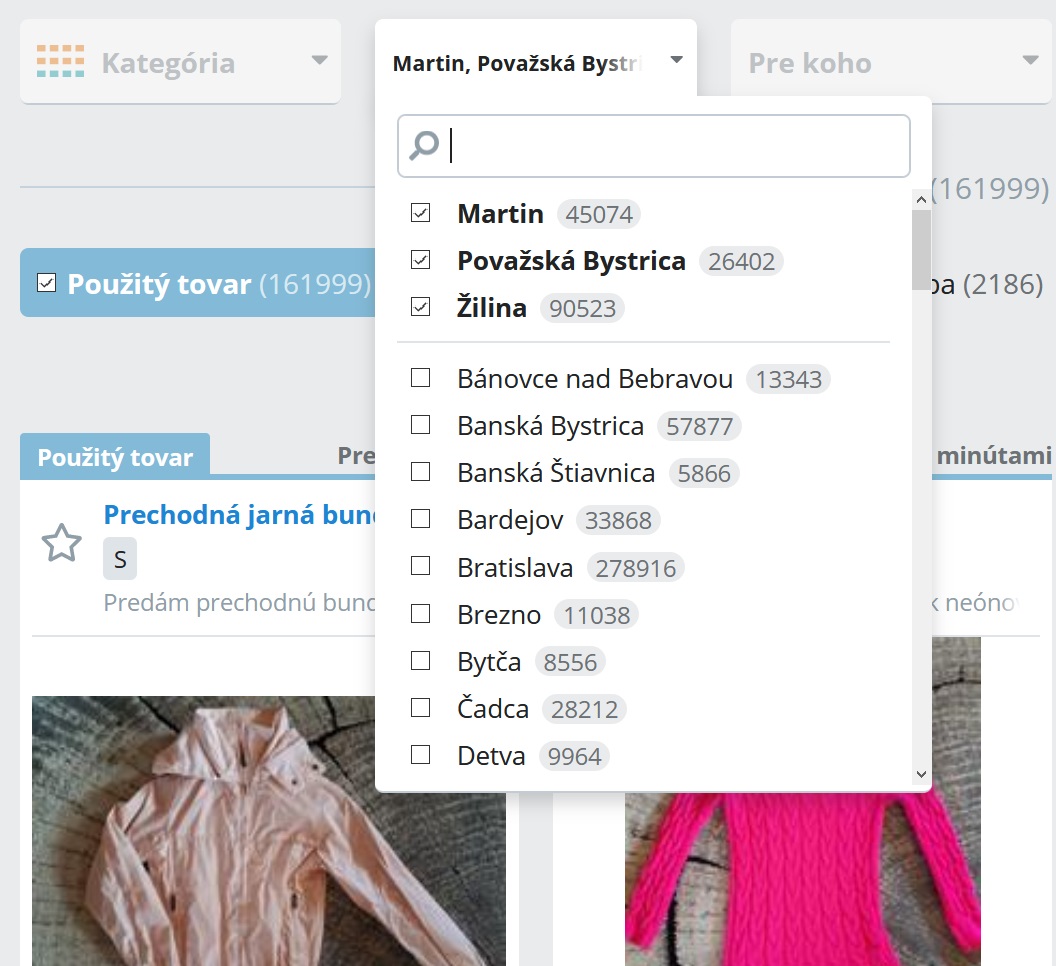Click the favorite star icon on the listing

[x=61, y=544]
